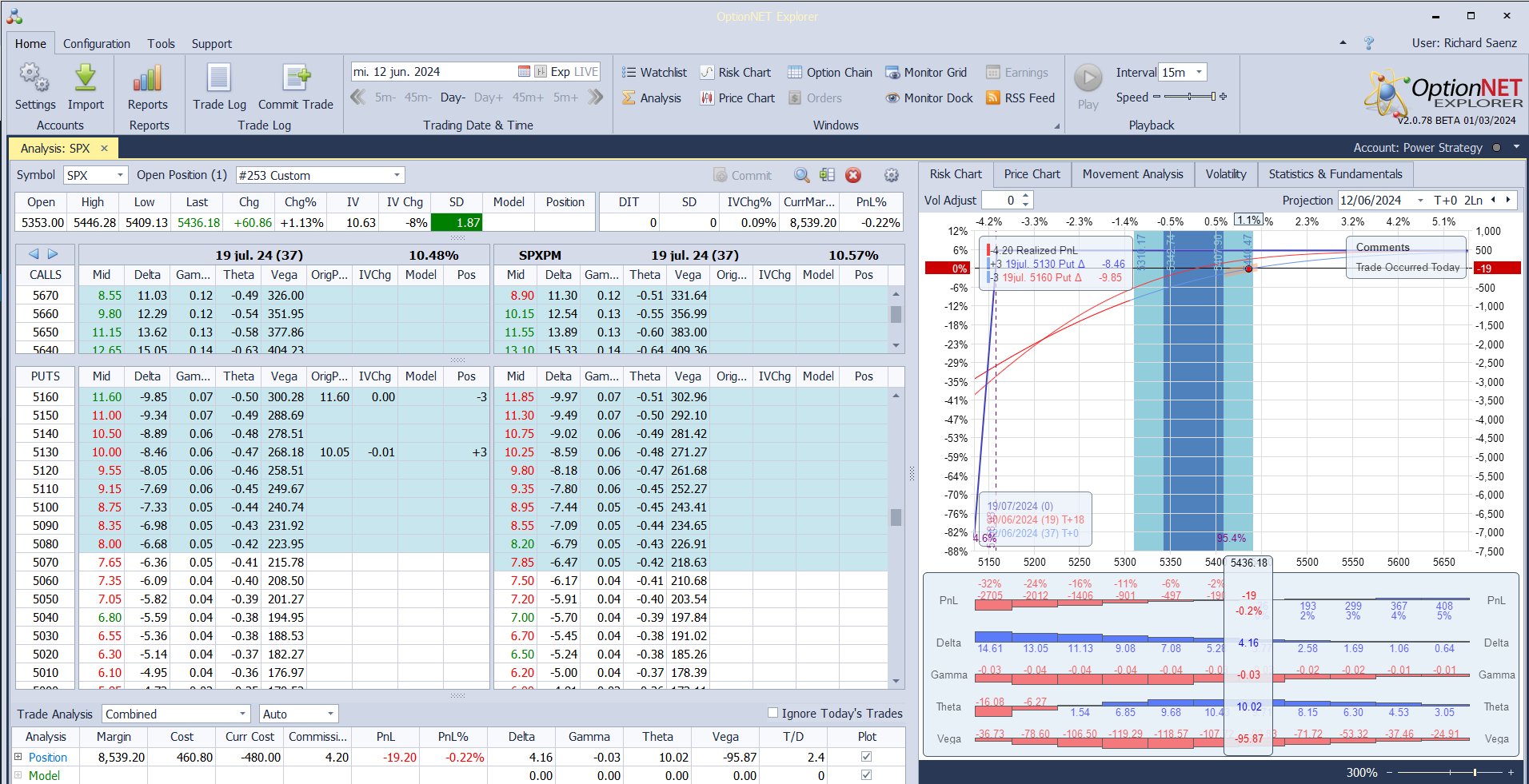Open the Settings gear icon

click(x=34, y=78)
